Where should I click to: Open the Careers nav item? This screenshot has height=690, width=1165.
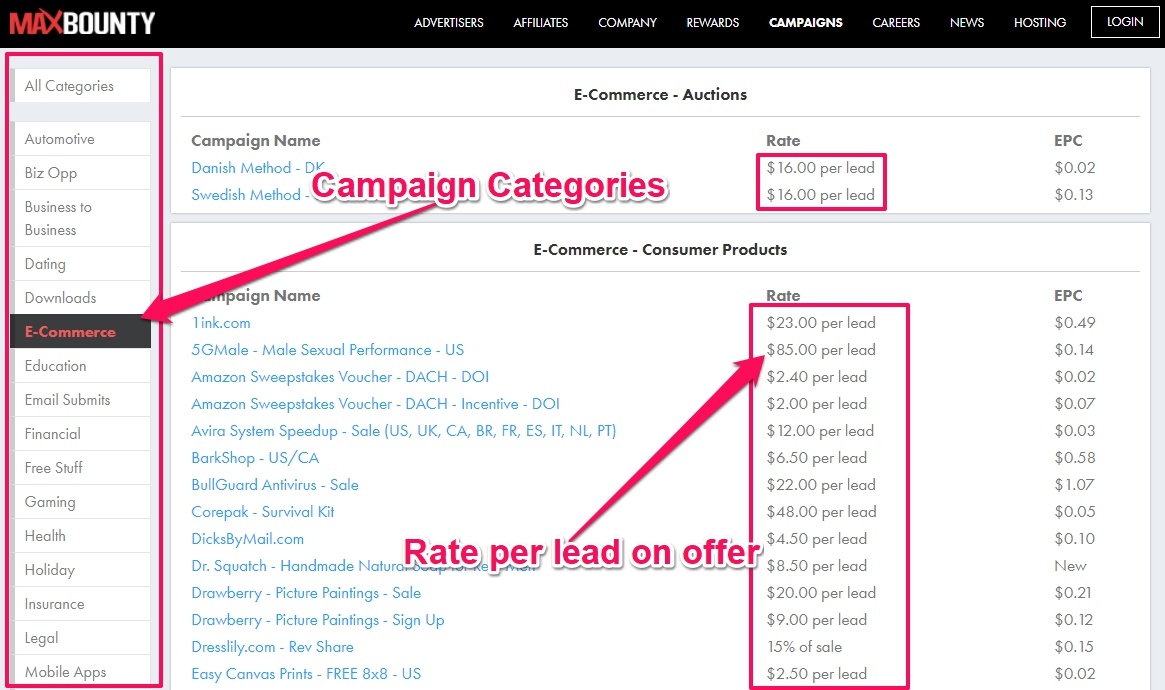pyautogui.click(x=896, y=23)
